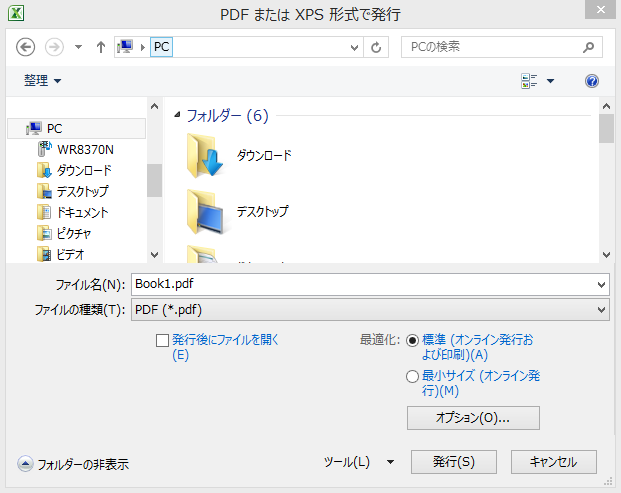621x493 pixels.
Task: Click フォルダーの非表示 to hide folders
Action: click(x=83, y=464)
